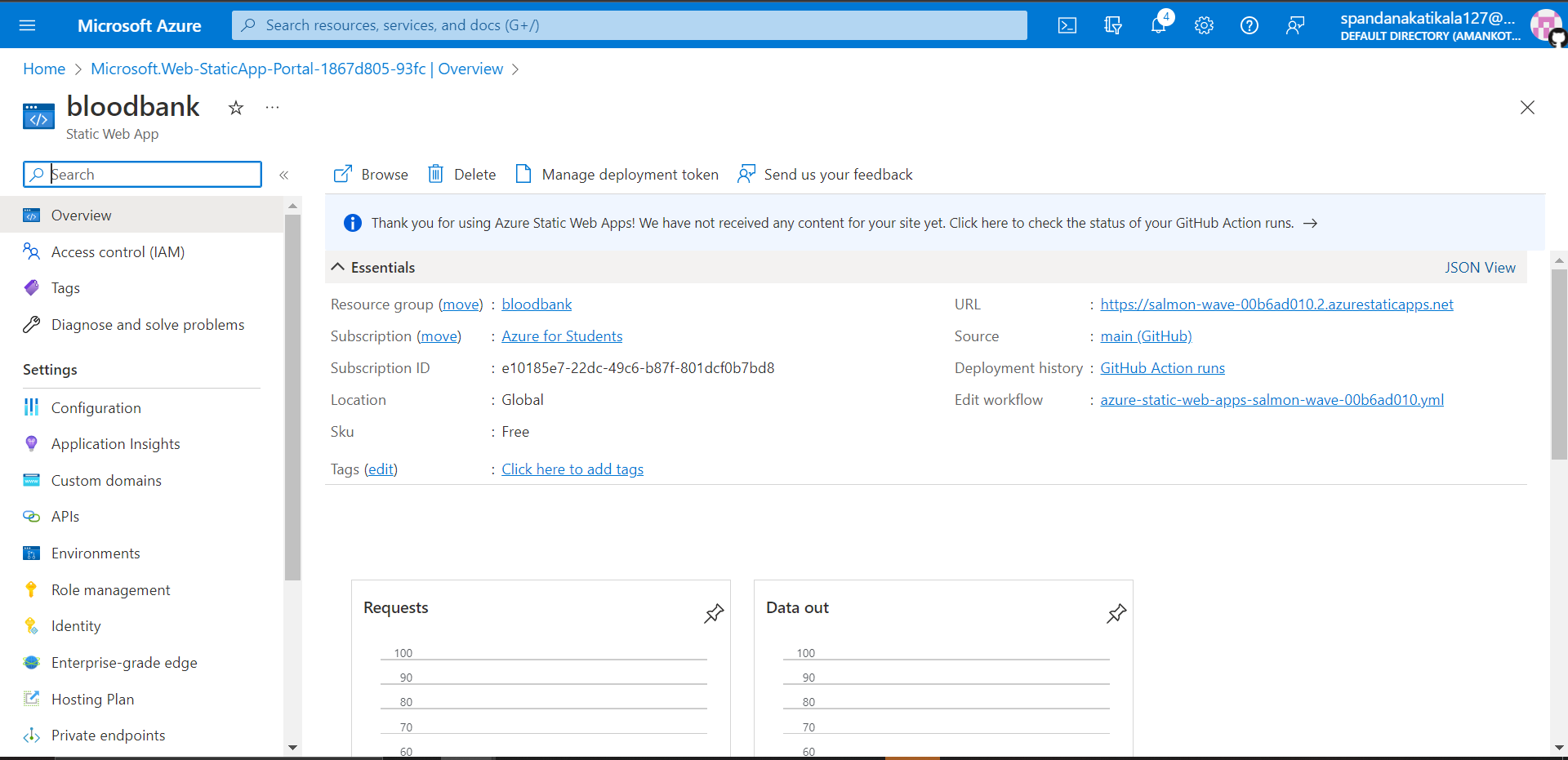Open Cloud Shell from the top bar
This screenshot has height=760, width=1568.
[x=1067, y=25]
